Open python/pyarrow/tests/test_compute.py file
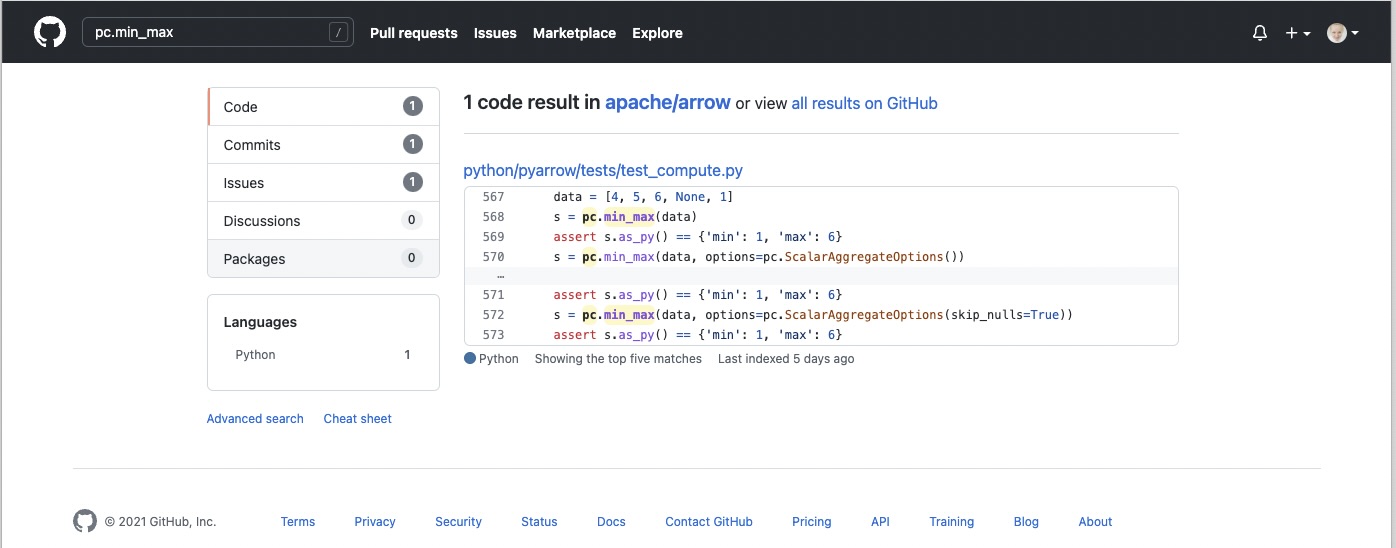This screenshot has height=548, width=1396. tap(603, 171)
